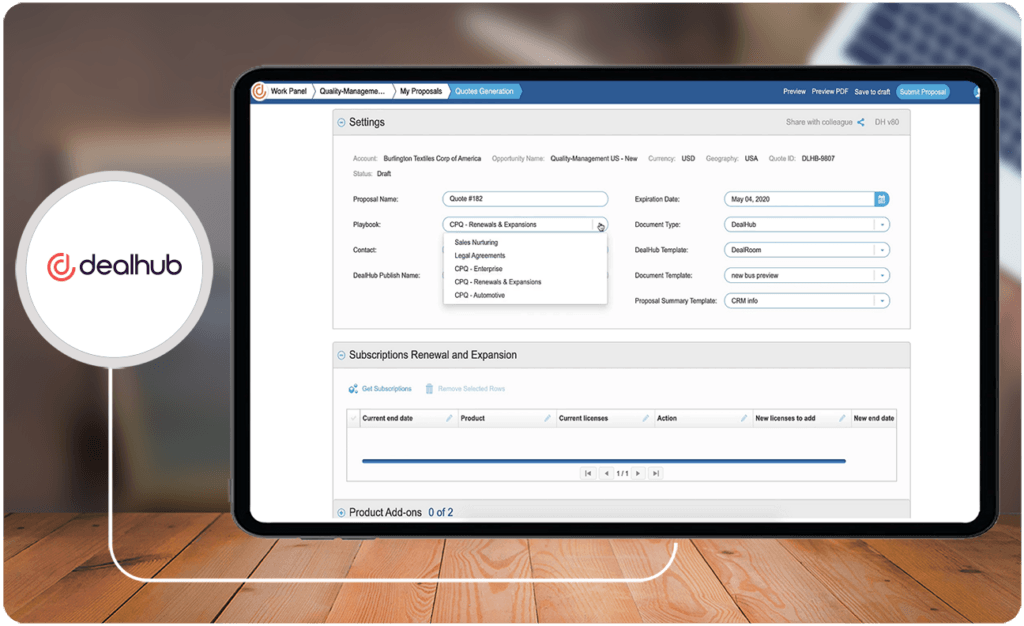Choose CPQ - Renewals & Expansions in list
Viewport: 1024px width, 626px height.
click(498, 282)
